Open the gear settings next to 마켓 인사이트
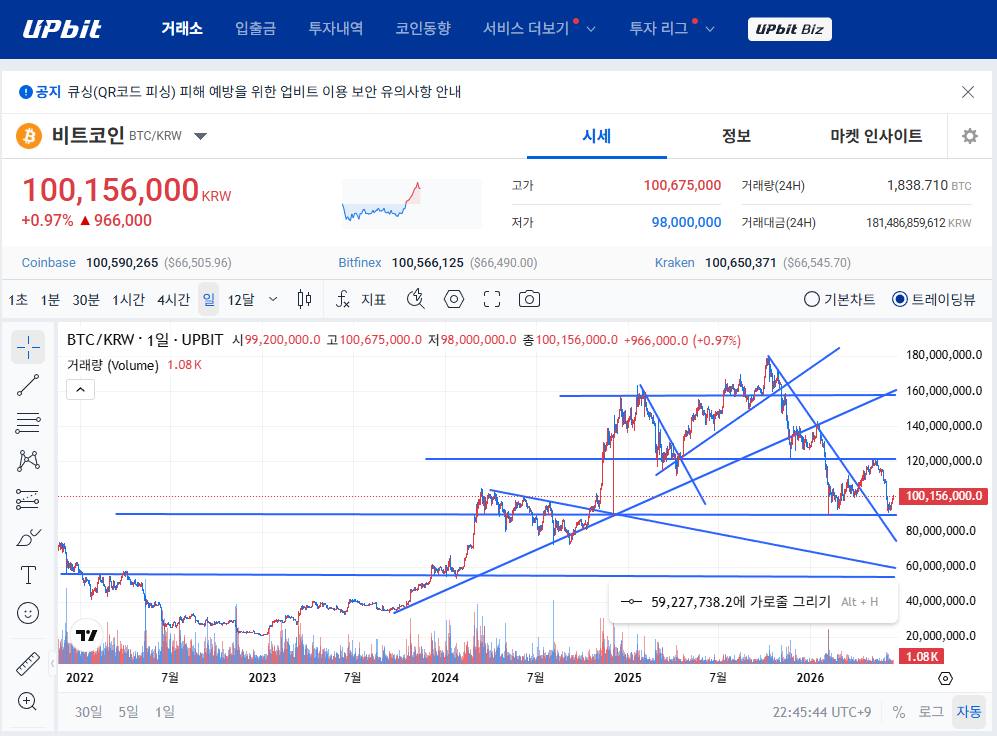997x736 pixels. [x=970, y=136]
